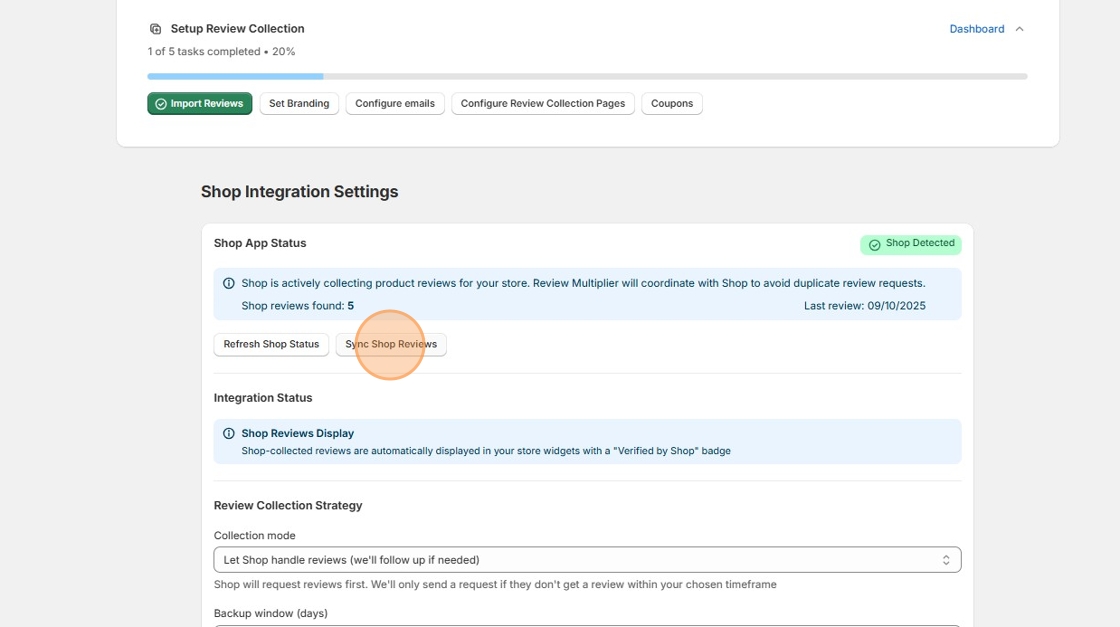The image size is (1120, 627).
Task: Collapse the setup panel chevron
Action: click(1019, 29)
